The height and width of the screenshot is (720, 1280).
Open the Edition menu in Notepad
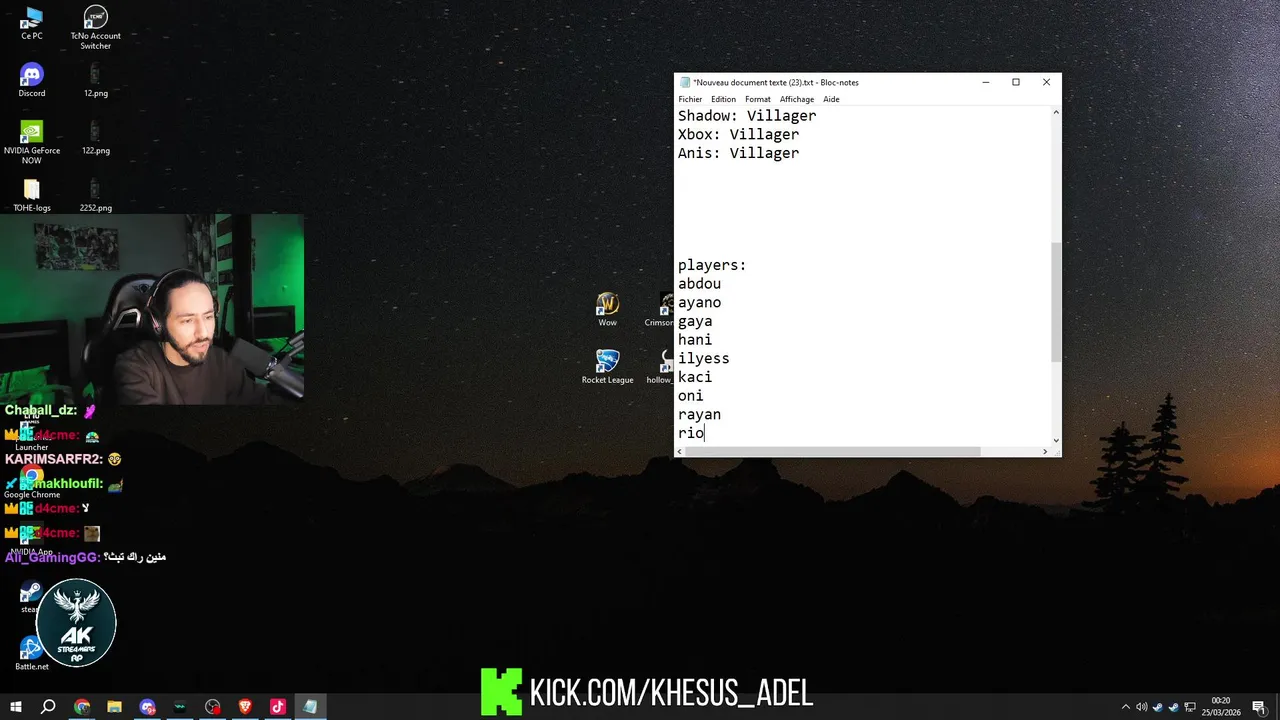[x=723, y=99]
